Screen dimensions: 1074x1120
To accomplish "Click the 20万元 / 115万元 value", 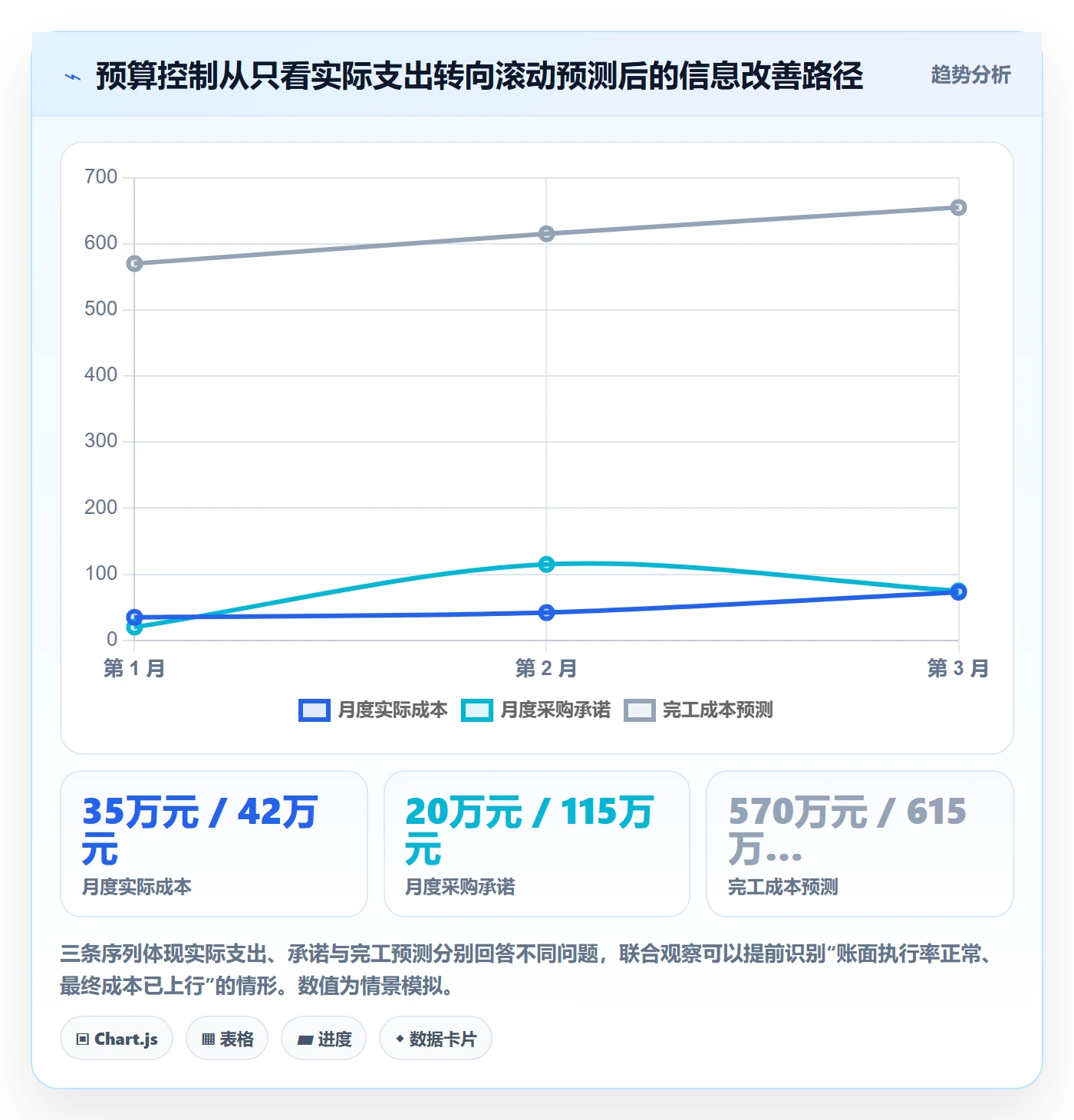I will point(529,831).
